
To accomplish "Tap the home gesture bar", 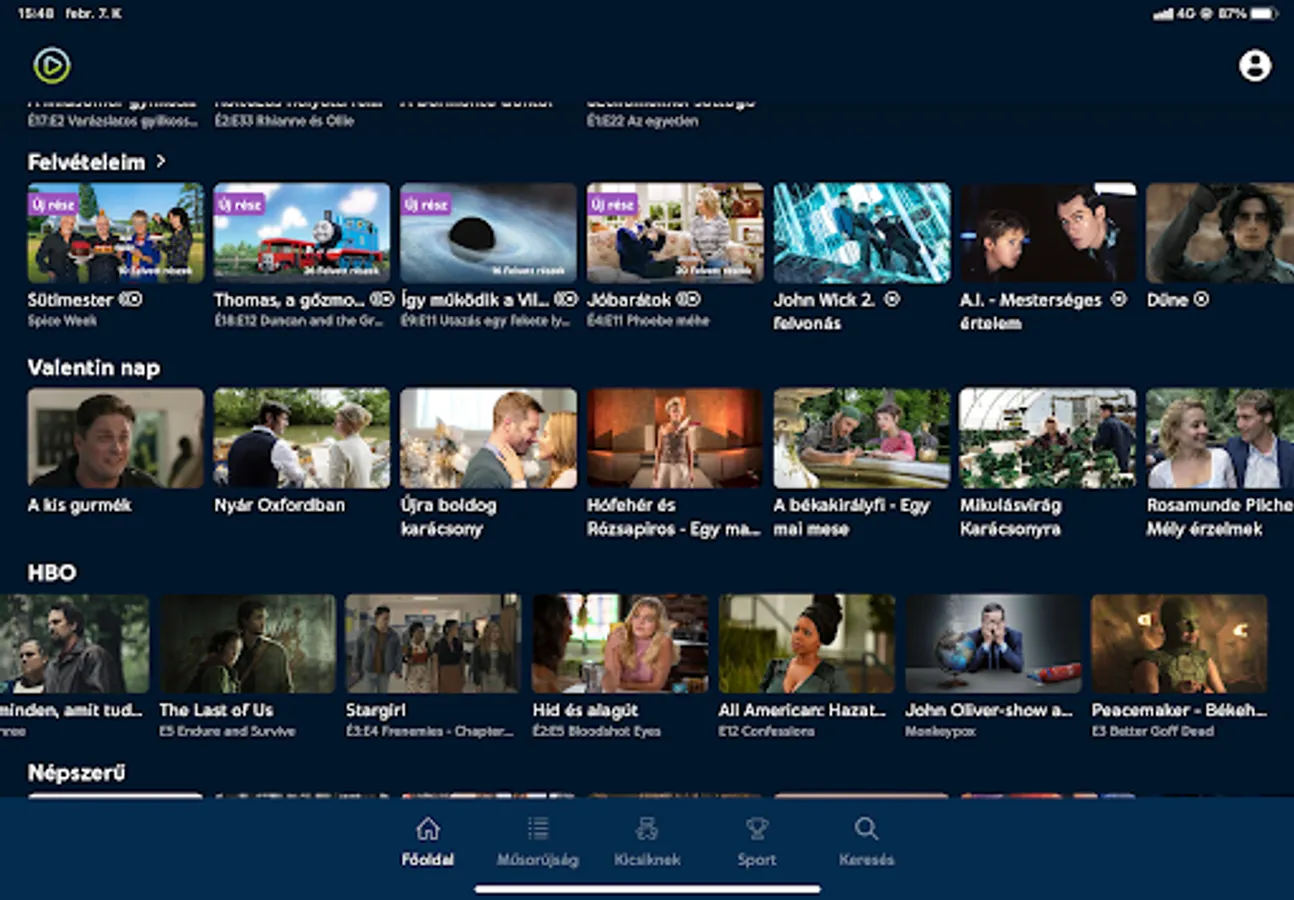I will (647, 888).
